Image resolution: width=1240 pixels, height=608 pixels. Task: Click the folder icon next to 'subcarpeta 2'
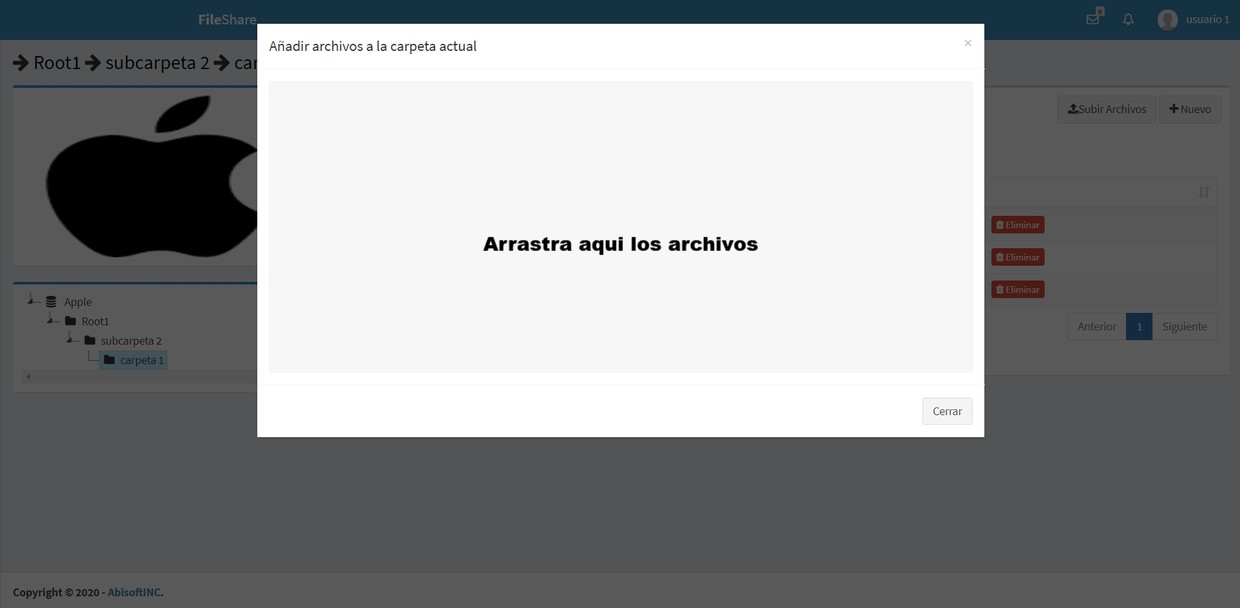89,341
